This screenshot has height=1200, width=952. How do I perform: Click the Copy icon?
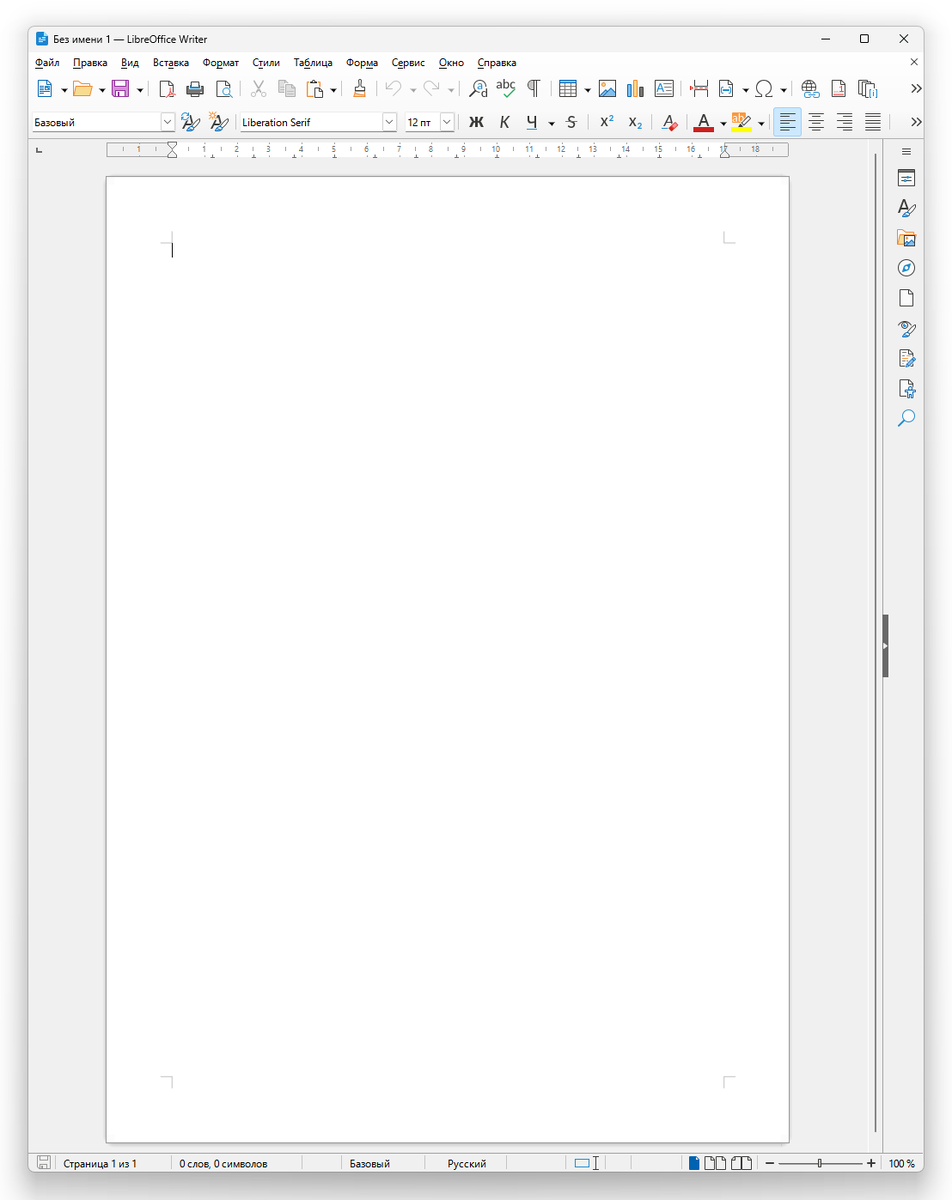click(287, 89)
